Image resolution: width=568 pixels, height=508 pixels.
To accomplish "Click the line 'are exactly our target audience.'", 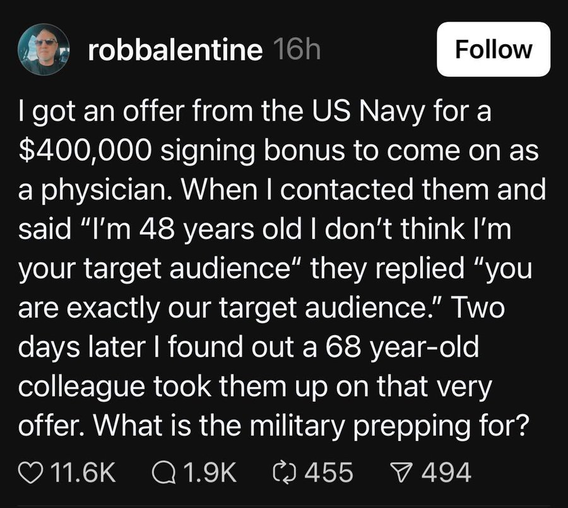I will 261,308.
